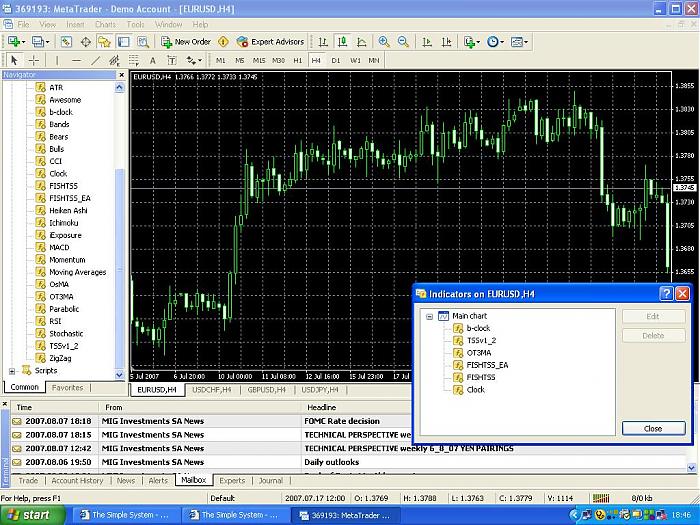Image resolution: width=700 pixels, height=525 pixels.
Task: Select the equidistant channel tool
Action: 114,60
